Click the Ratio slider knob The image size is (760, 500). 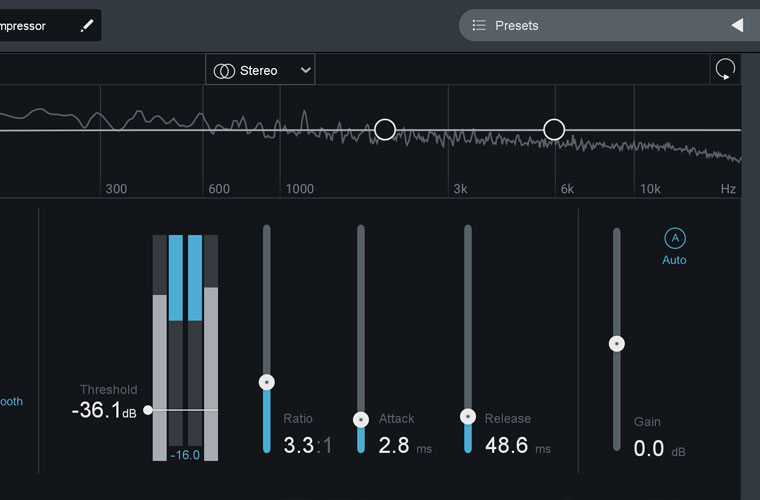(x=266, y=382)
